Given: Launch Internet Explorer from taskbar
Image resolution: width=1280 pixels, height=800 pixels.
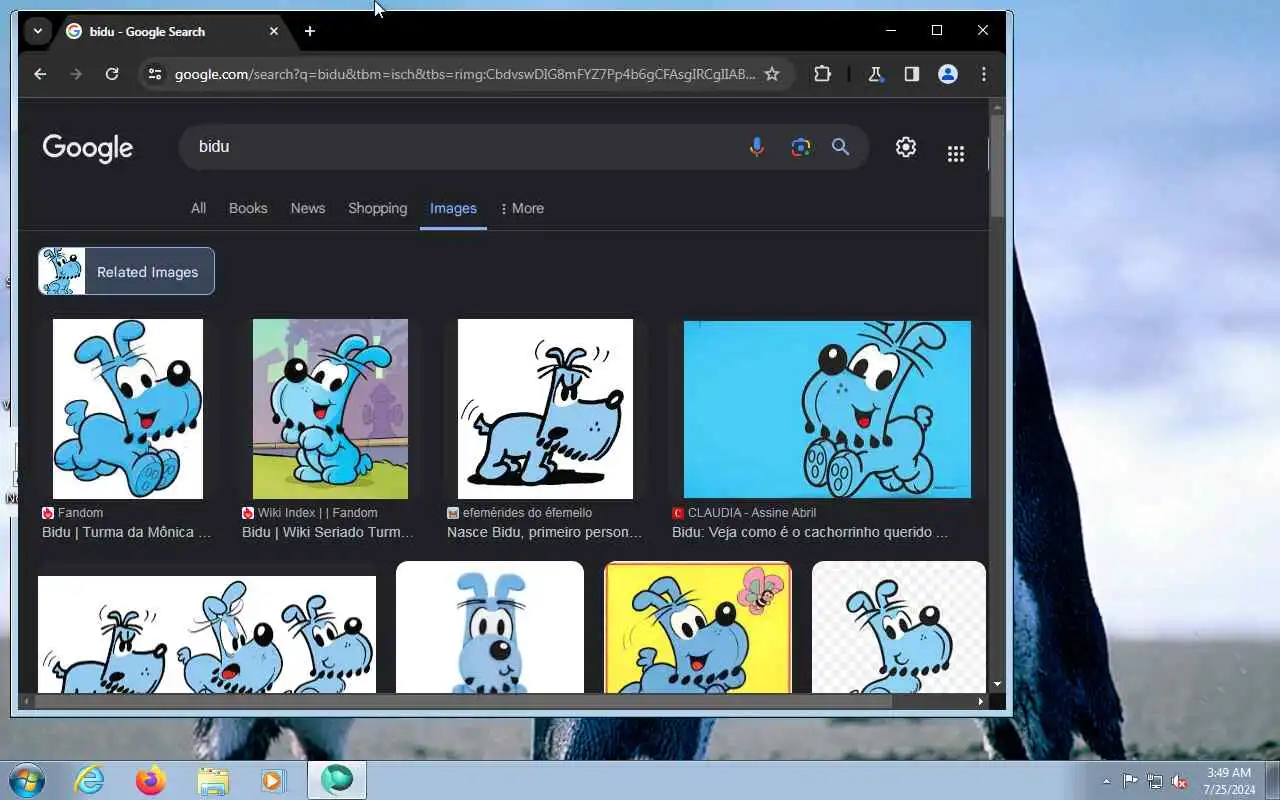Looking at the screenshot, I should 90,780.
